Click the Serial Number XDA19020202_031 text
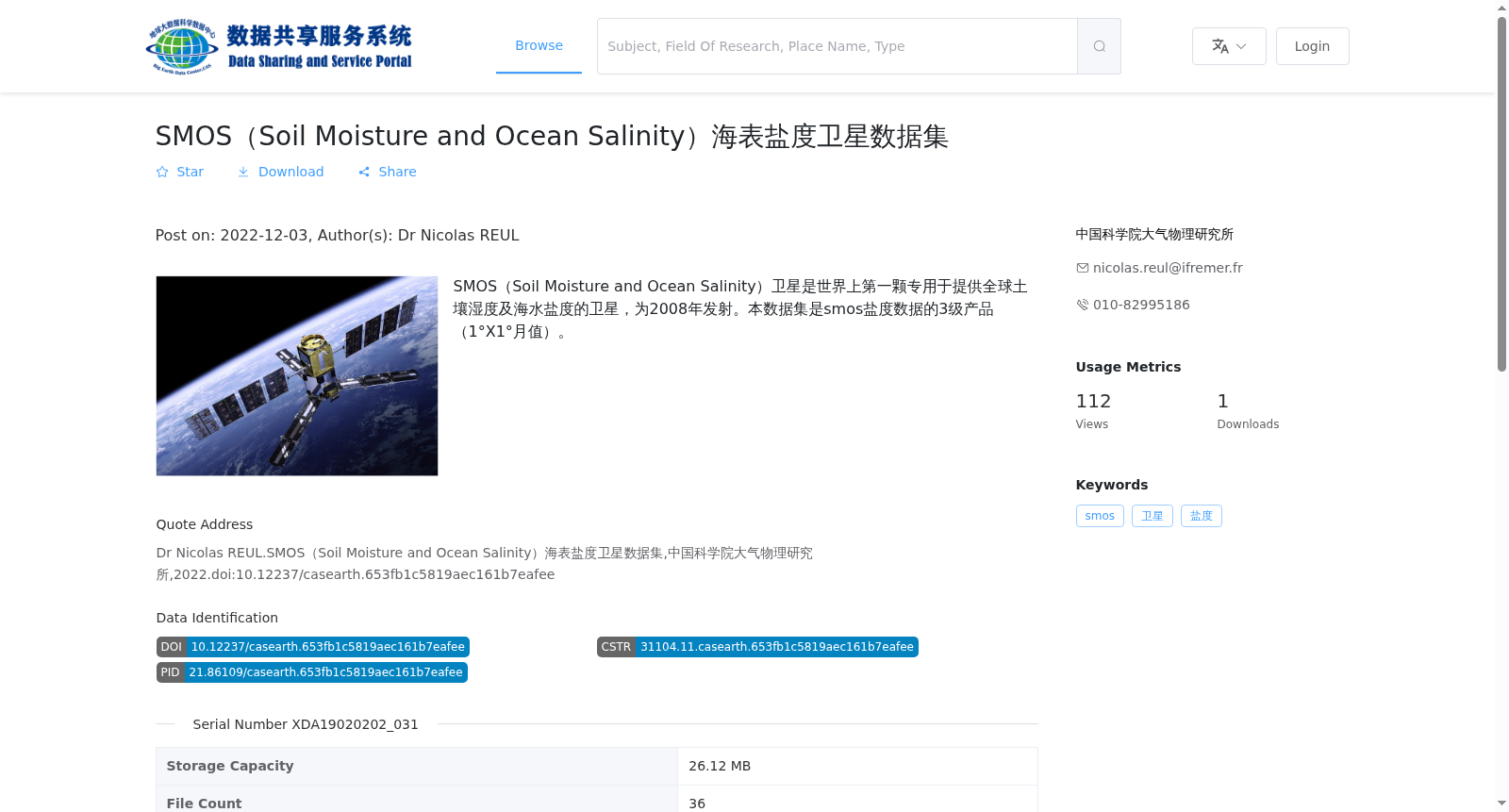 click(306, 724)
